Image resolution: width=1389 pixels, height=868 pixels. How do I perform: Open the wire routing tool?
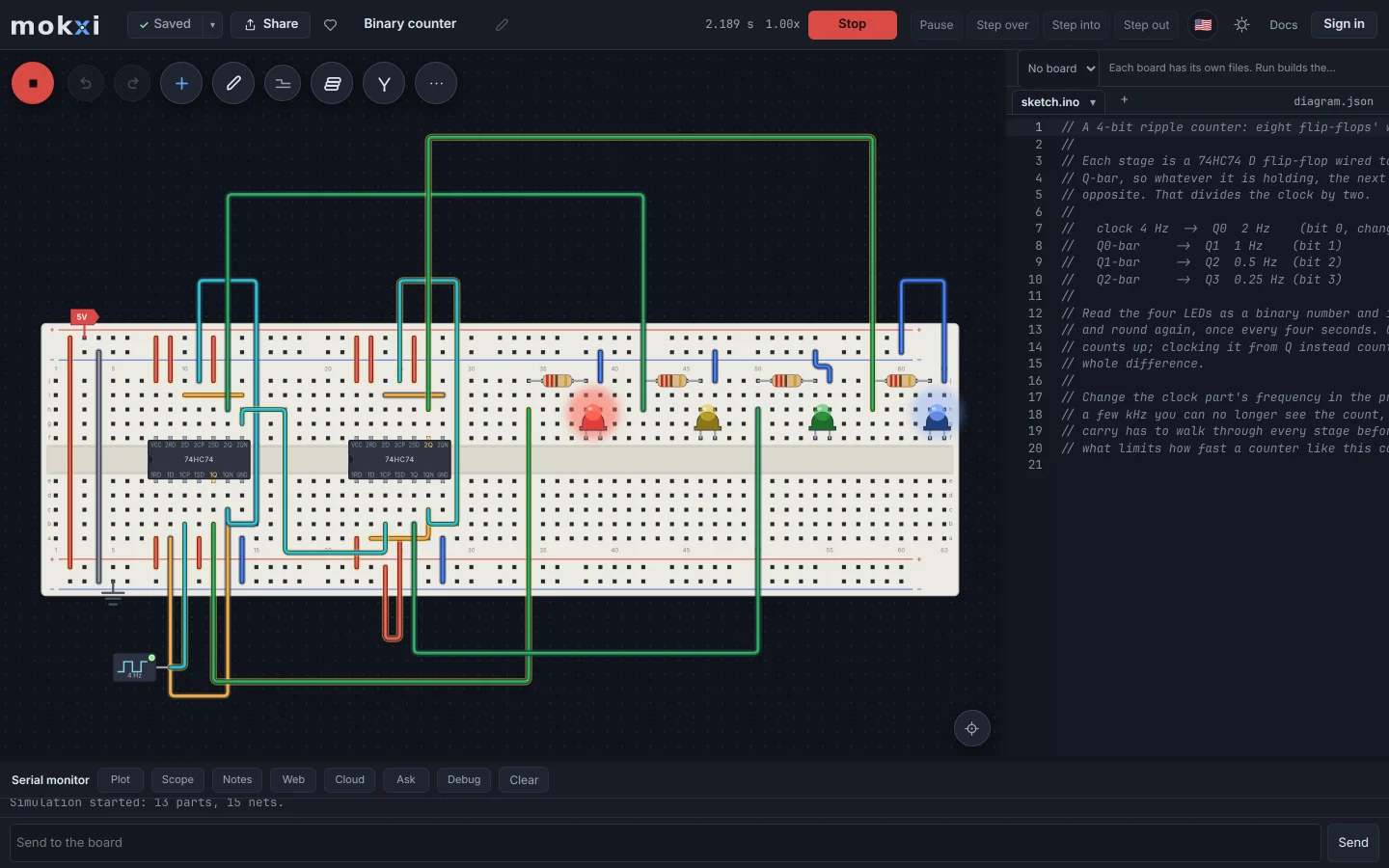click(283, 83)
